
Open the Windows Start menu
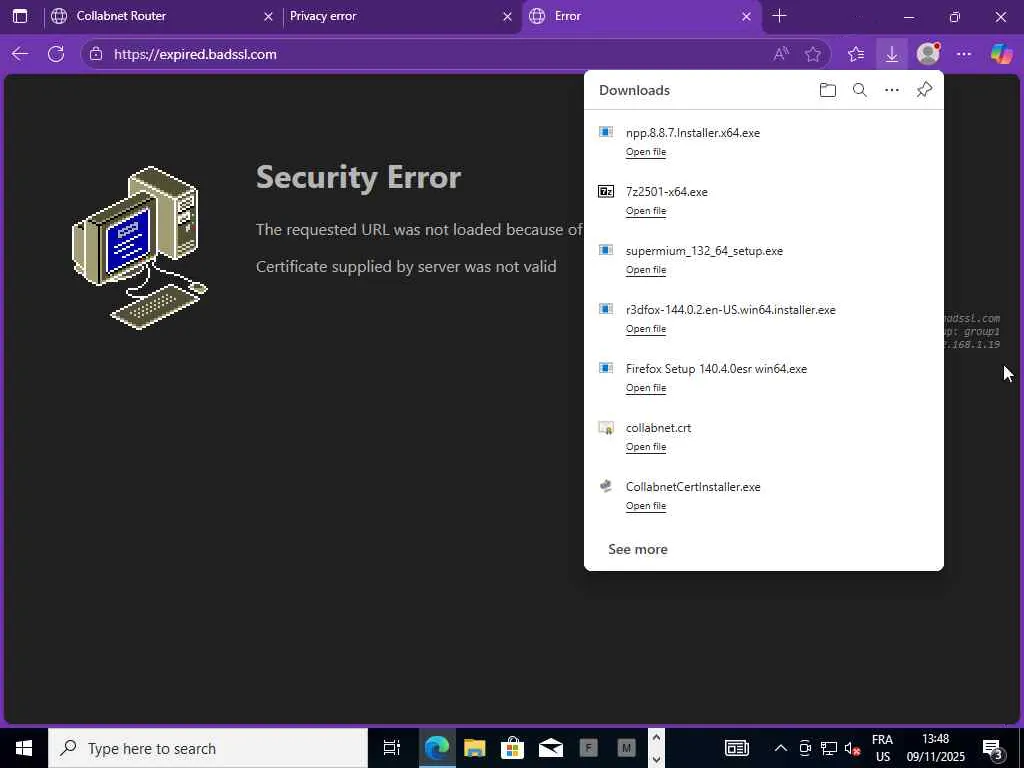click(x=24, y=748)
